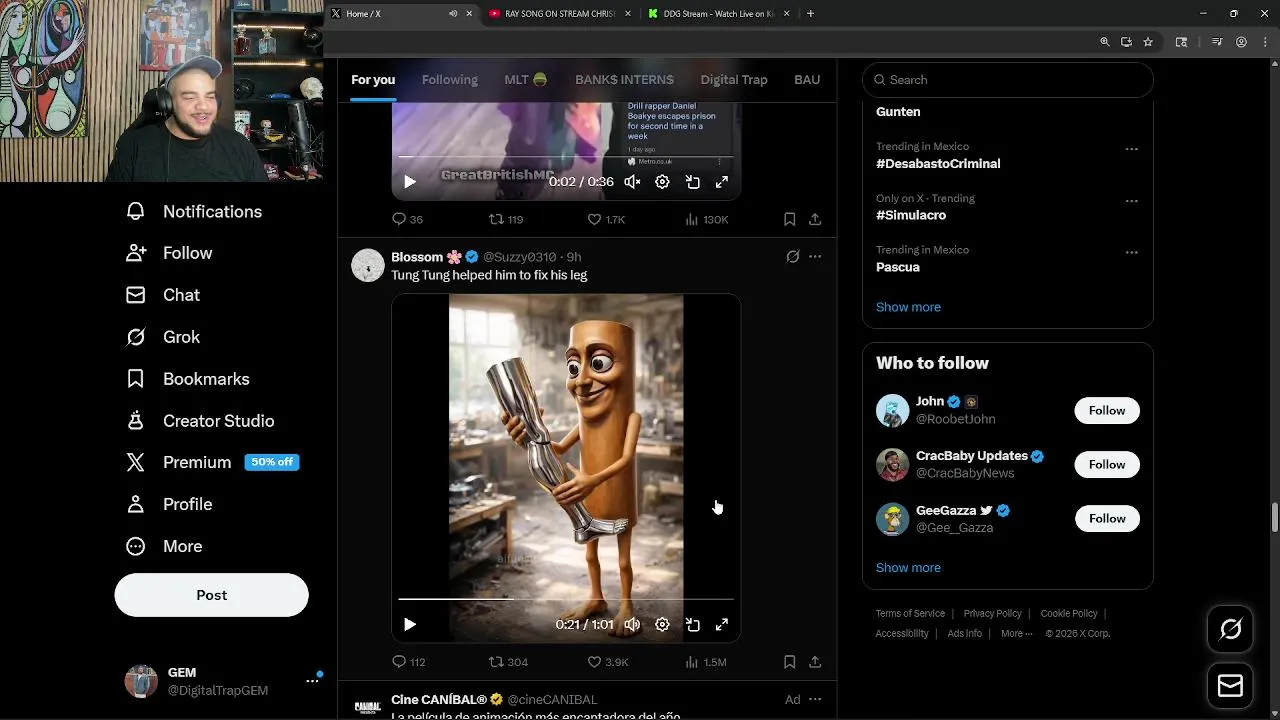
Task: Like the post with 1.7K likes
Action: coord(606,219)
